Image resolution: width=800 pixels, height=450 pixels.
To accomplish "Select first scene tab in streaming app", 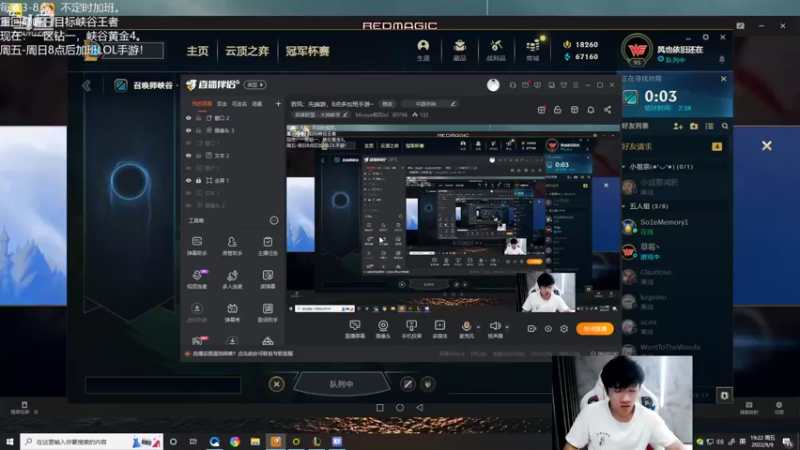I will 202,104.
